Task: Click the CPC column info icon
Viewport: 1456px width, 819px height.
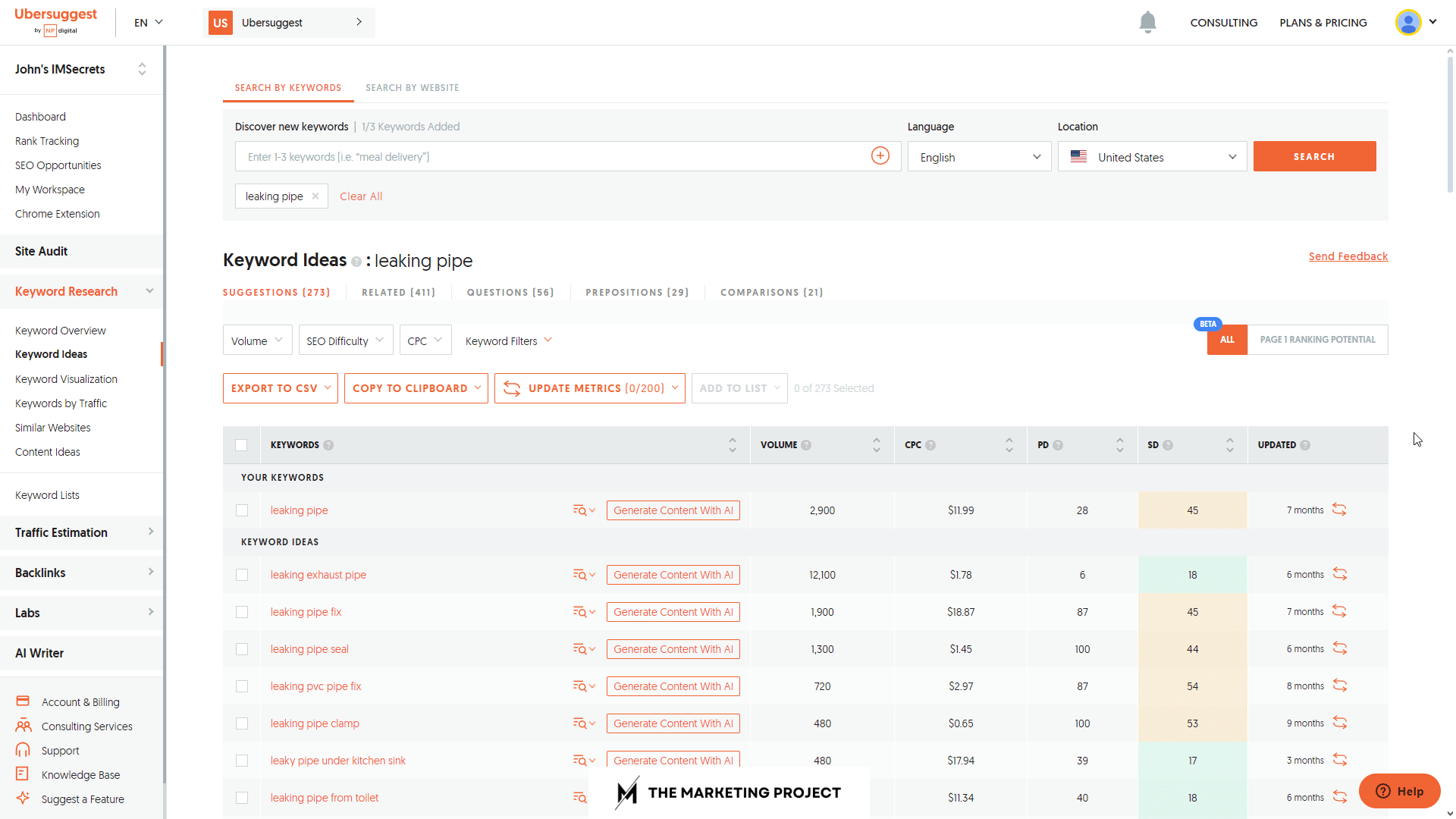Action: point(930,445)
